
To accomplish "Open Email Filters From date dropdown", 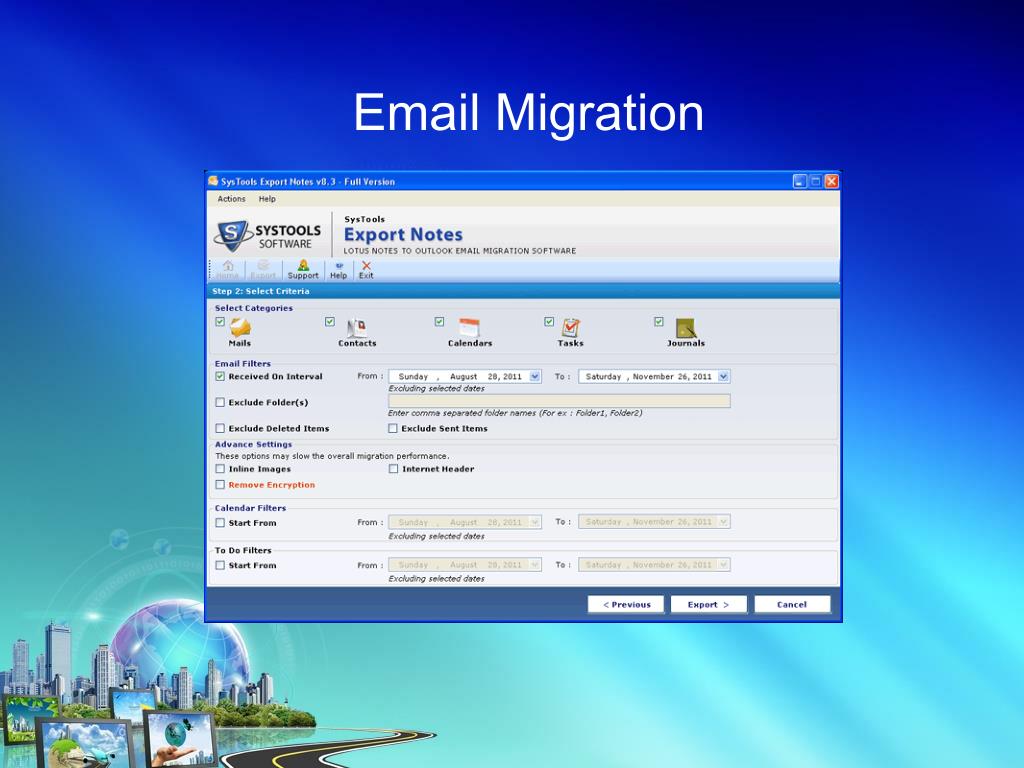I will pos(535,376).
